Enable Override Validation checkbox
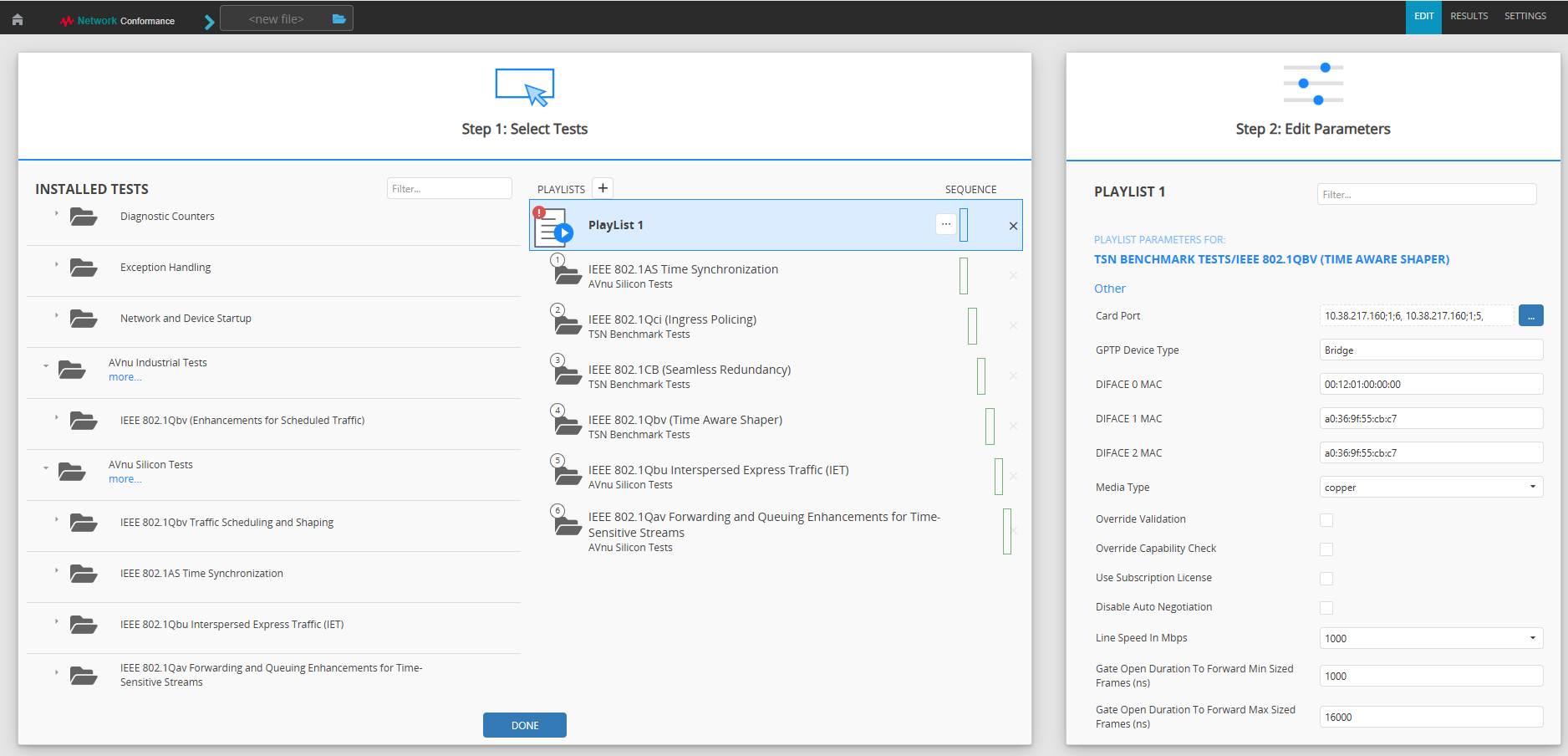Viewport: 1568px width, 756px height. 1326,520
